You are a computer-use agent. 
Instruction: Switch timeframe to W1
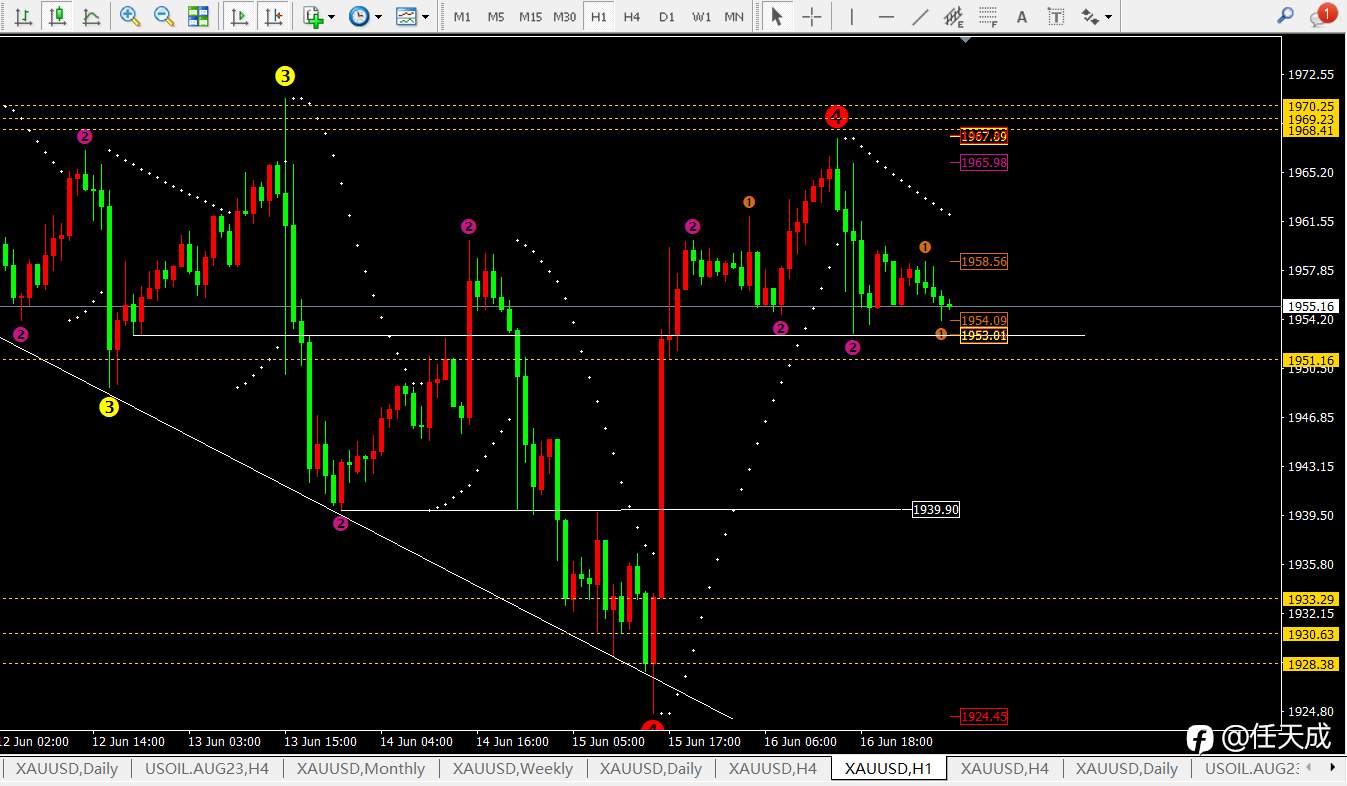click(x=701, y=17)
